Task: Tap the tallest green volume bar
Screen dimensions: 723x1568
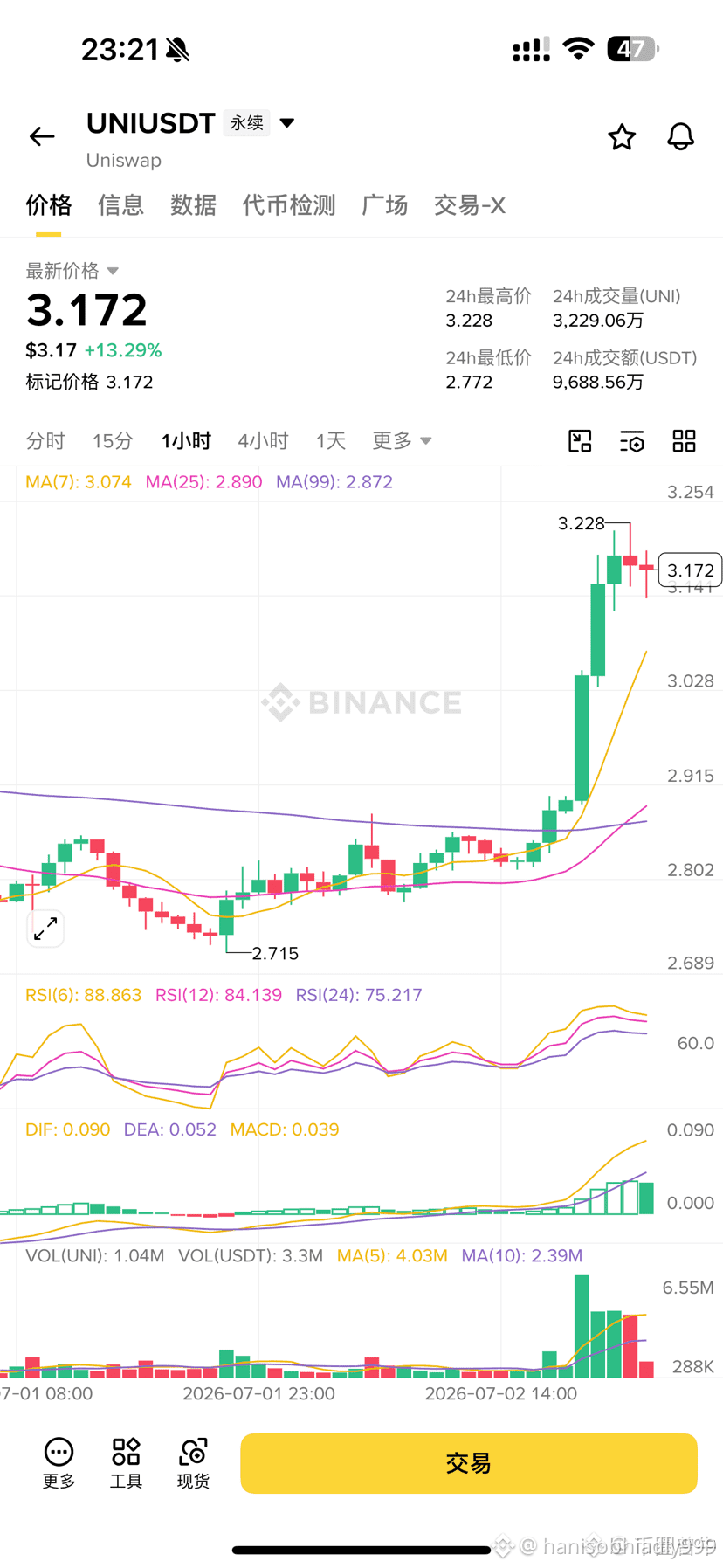Action: pos(582,1326)
